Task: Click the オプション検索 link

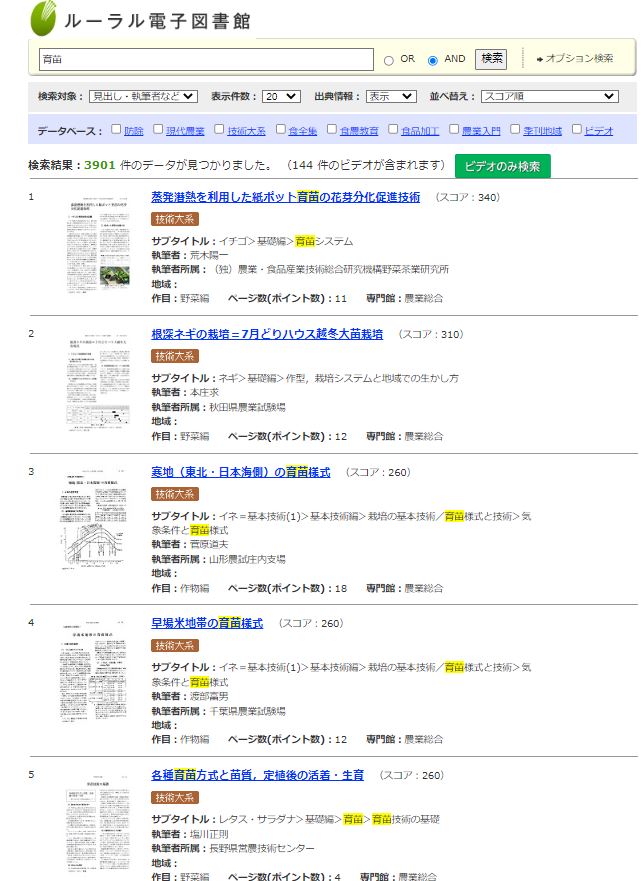Action: [578, 59]
